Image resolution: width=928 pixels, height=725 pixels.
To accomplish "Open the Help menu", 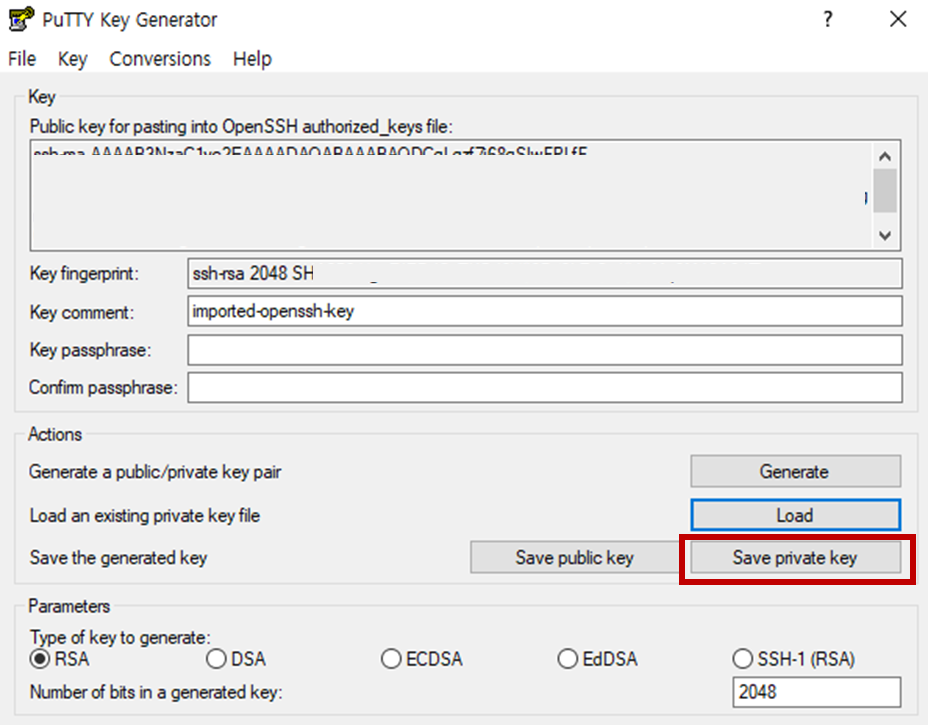I will (x=252, y=59).
